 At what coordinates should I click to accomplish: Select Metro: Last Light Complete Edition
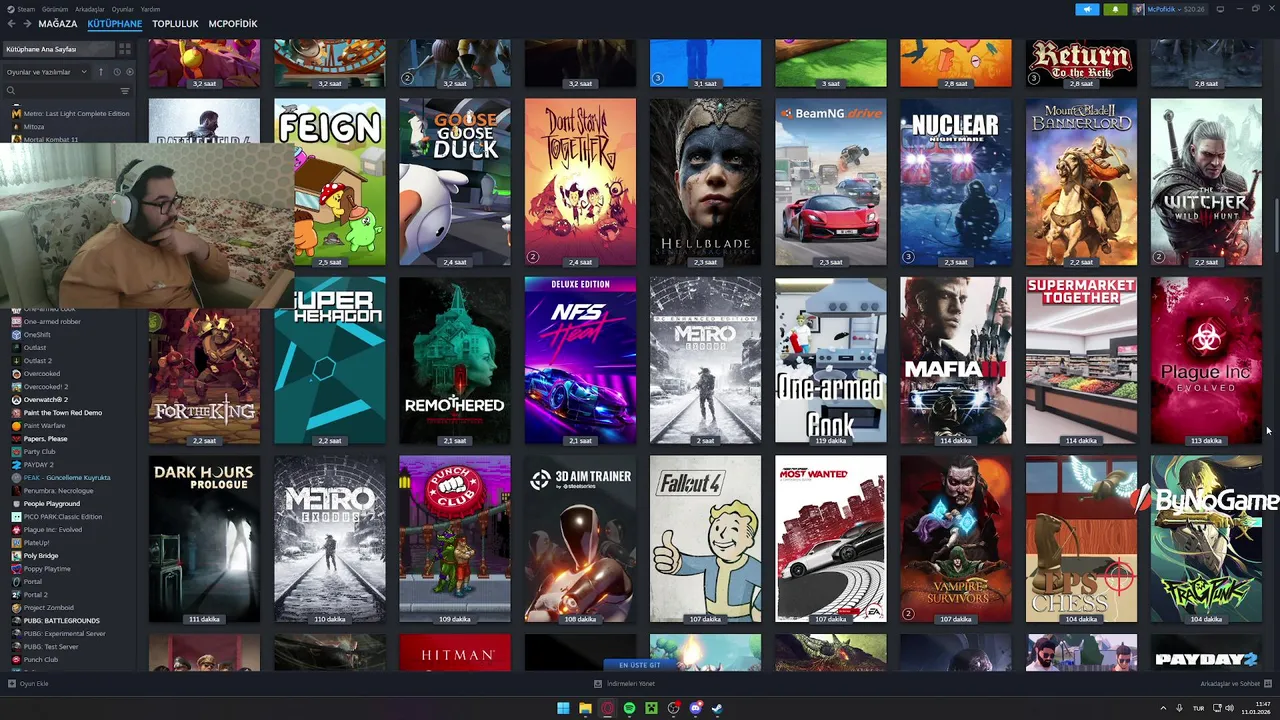pos(70,114)
